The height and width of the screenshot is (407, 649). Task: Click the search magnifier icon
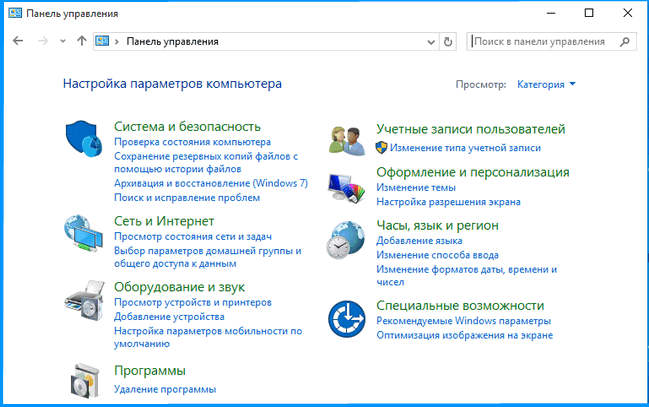pos(625,41)
